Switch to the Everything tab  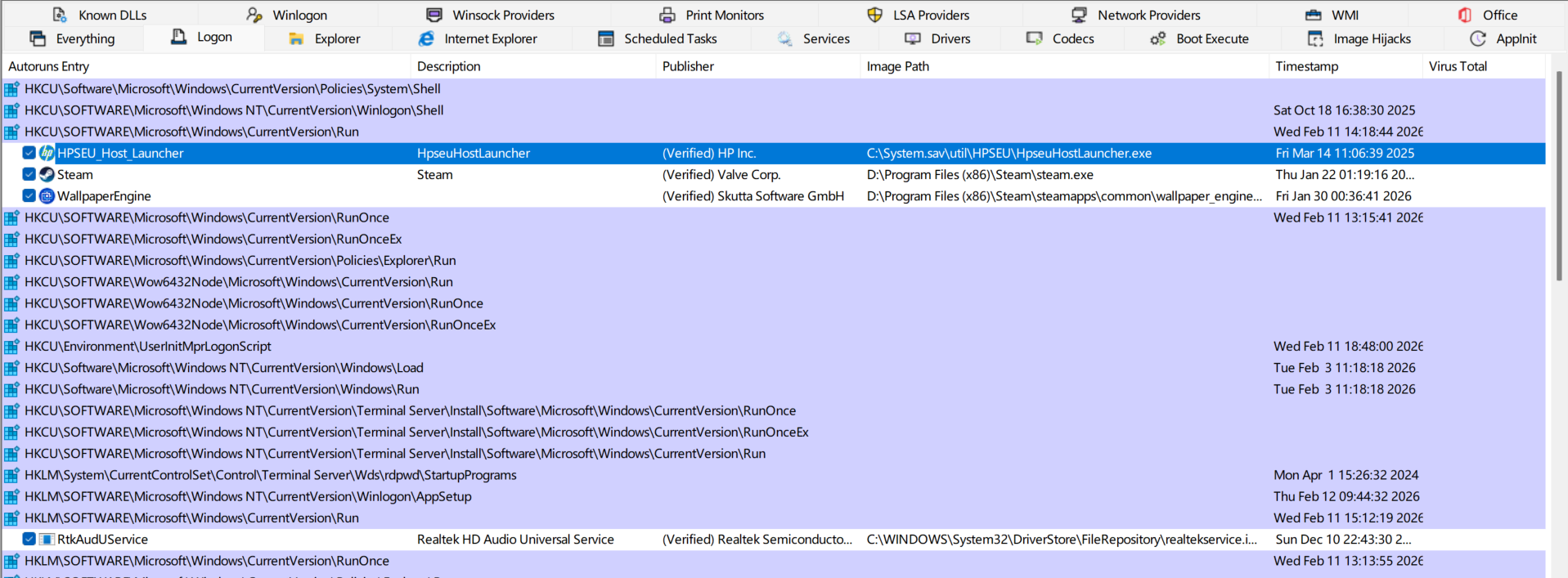72,38
